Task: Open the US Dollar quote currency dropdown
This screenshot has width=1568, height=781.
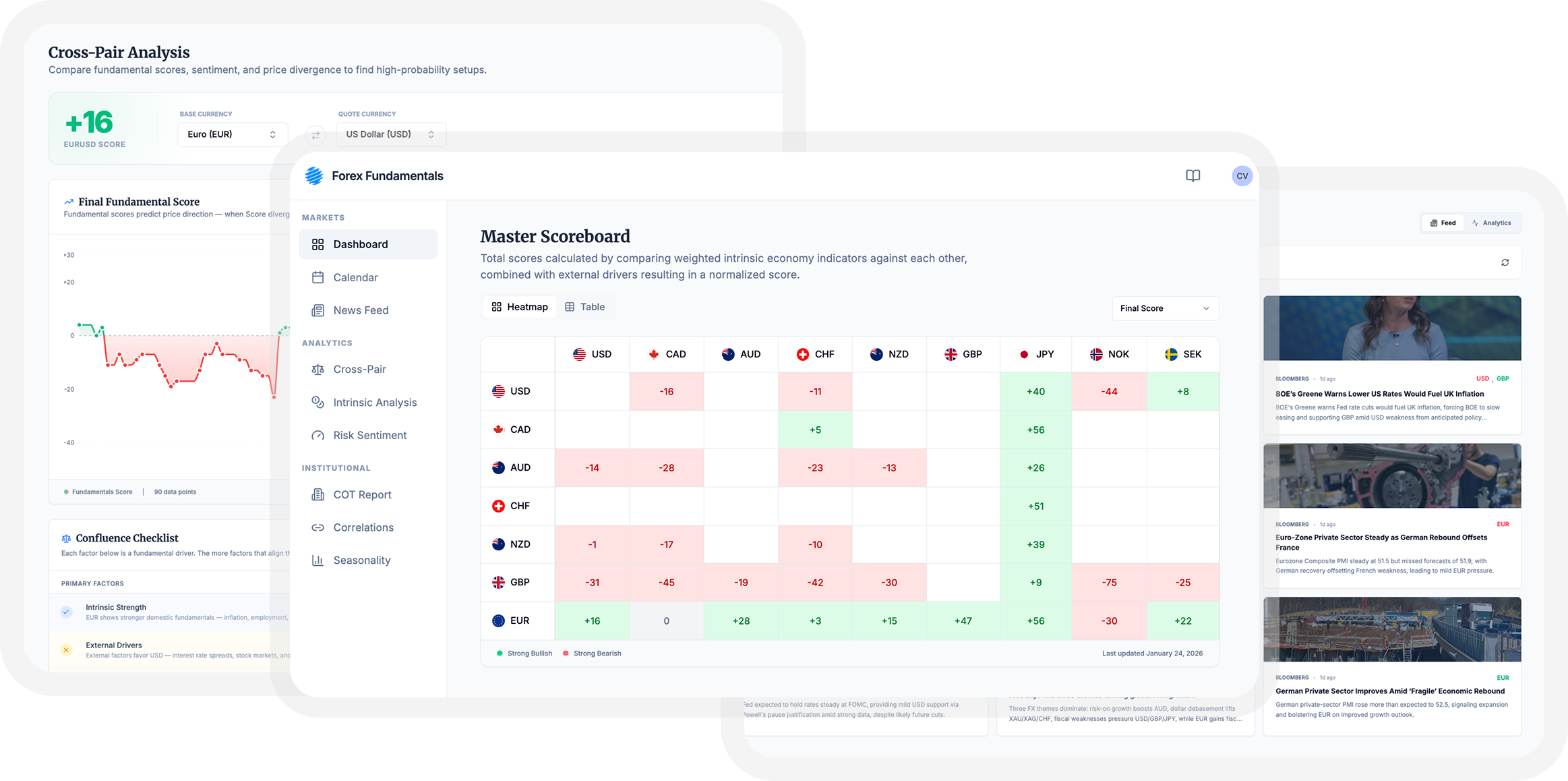Action: tap(390, 134)
